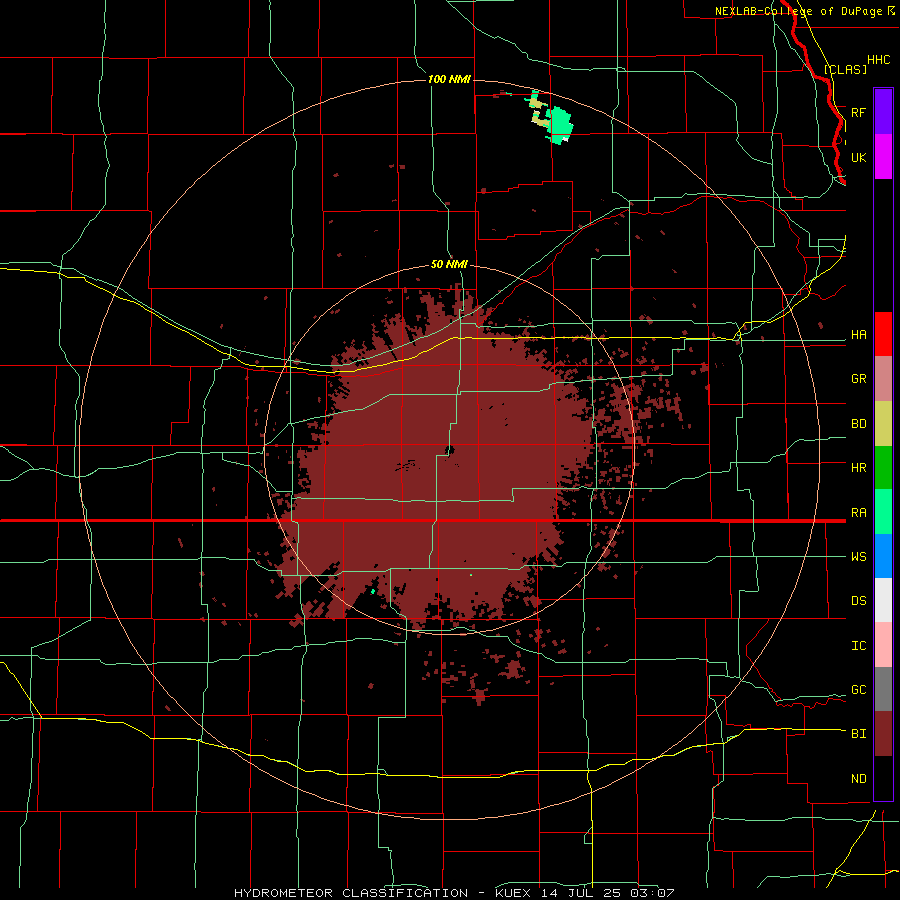Screen dimensions: 900x900
Task: Click the Hydrometeor Classification KUEX caption
Action: 455,893
